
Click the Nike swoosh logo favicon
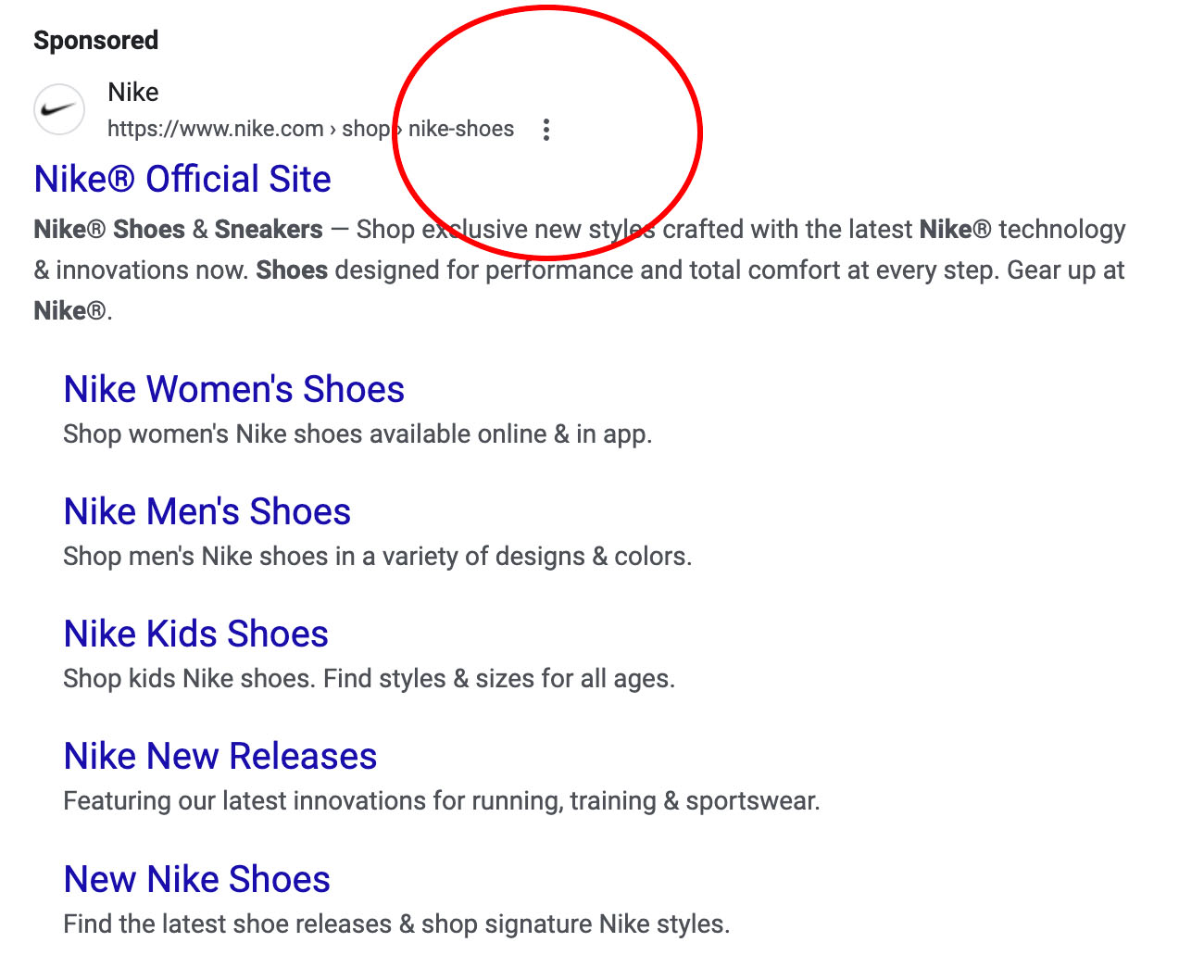click(59, 109)
